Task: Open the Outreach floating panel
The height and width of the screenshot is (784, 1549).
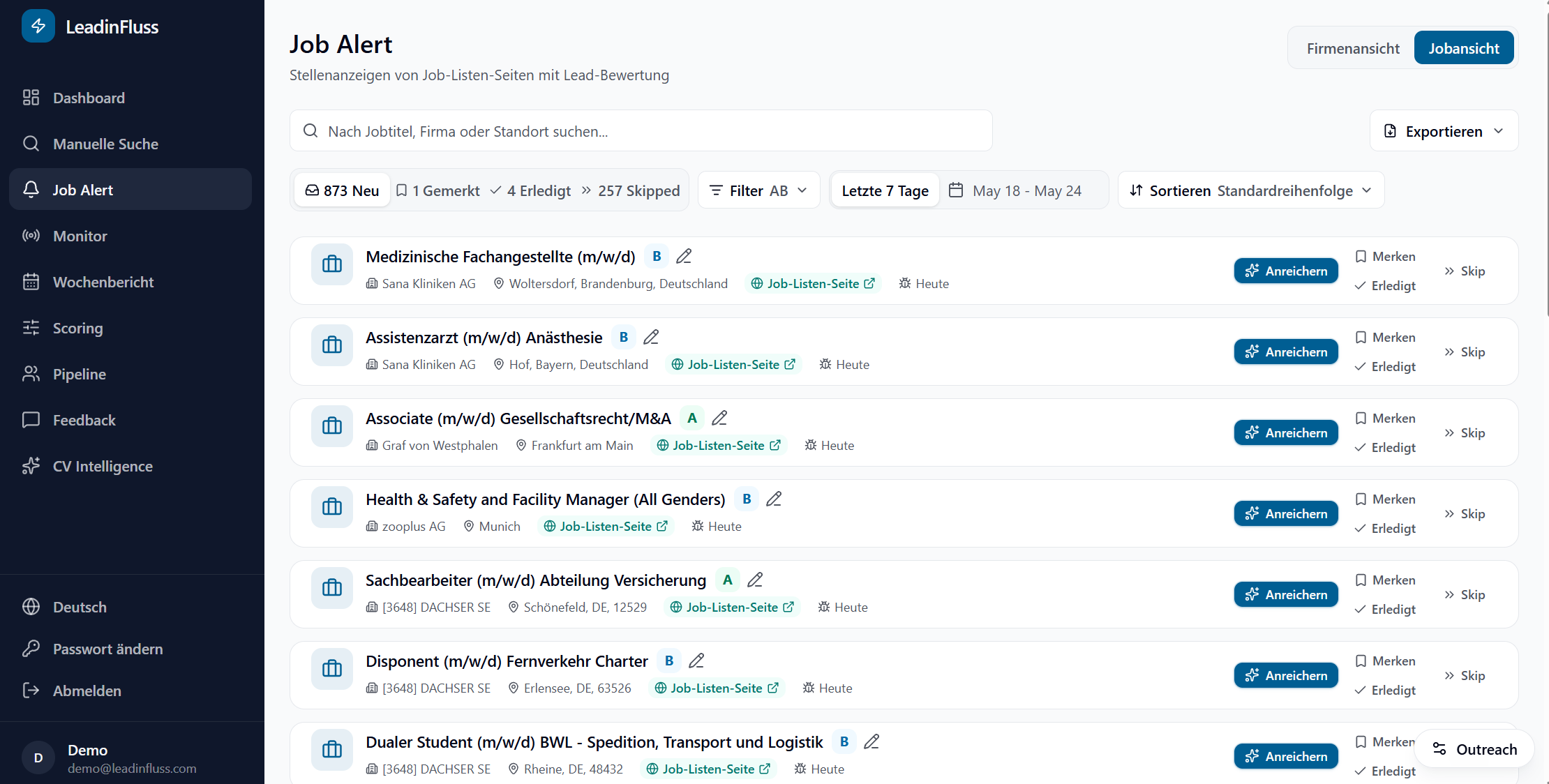Action: click(1474, 749)
